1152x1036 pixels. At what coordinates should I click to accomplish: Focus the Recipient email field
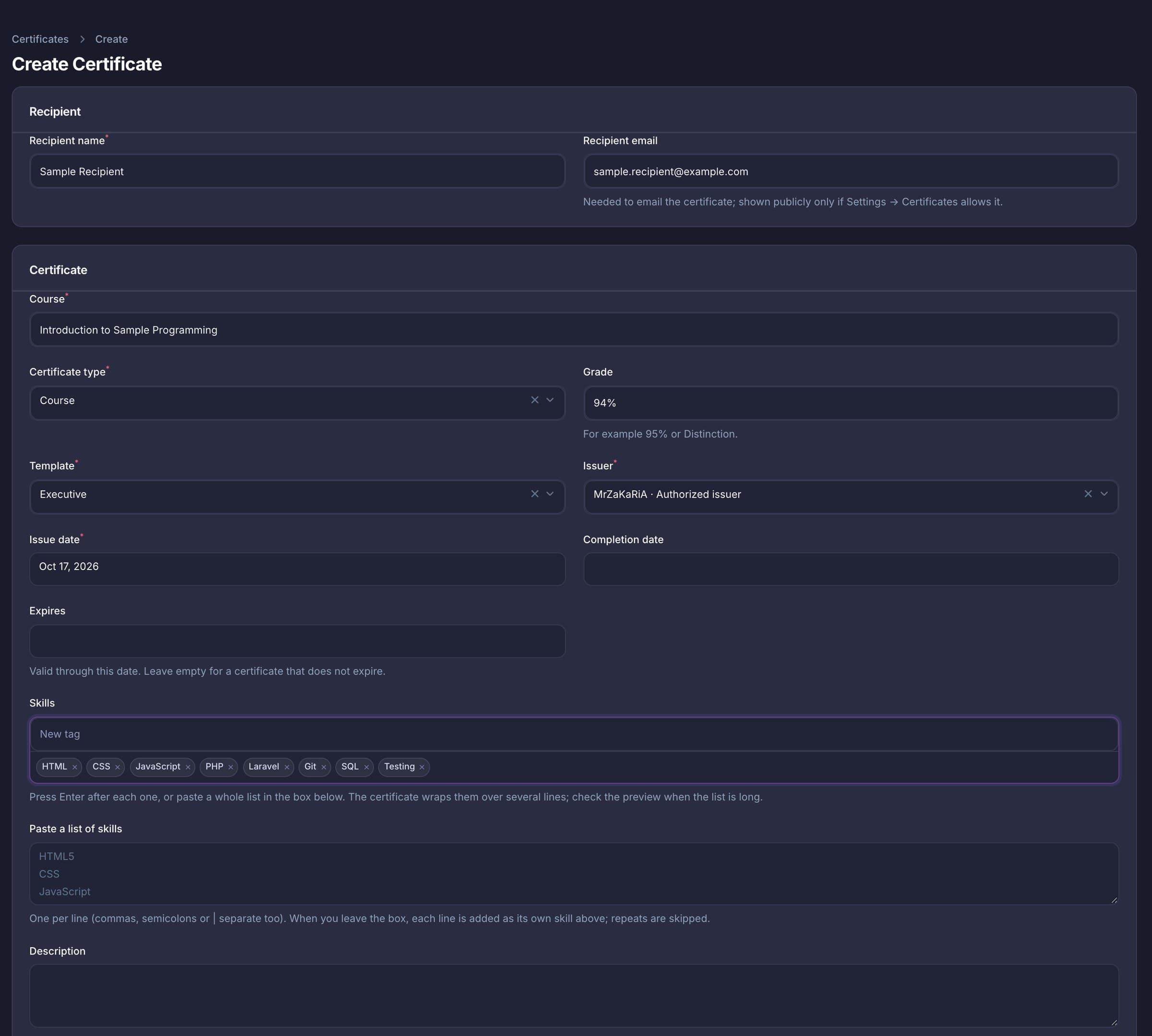pyautogui.click(x=851, y=171)
